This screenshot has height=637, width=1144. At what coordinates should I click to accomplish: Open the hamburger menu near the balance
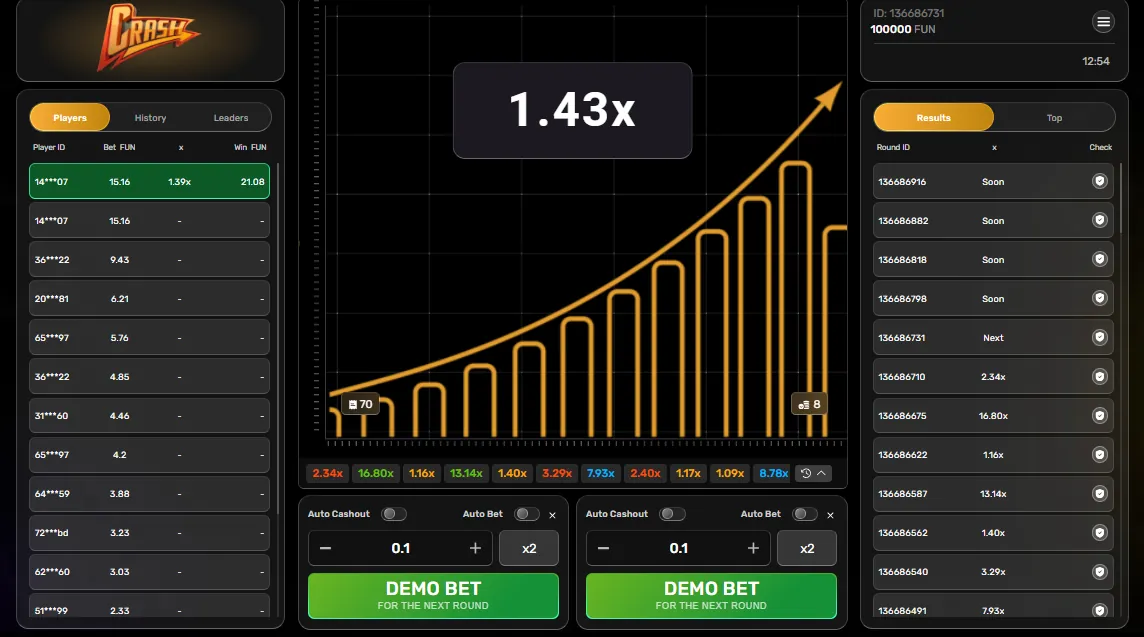(x=1103, y=22)
